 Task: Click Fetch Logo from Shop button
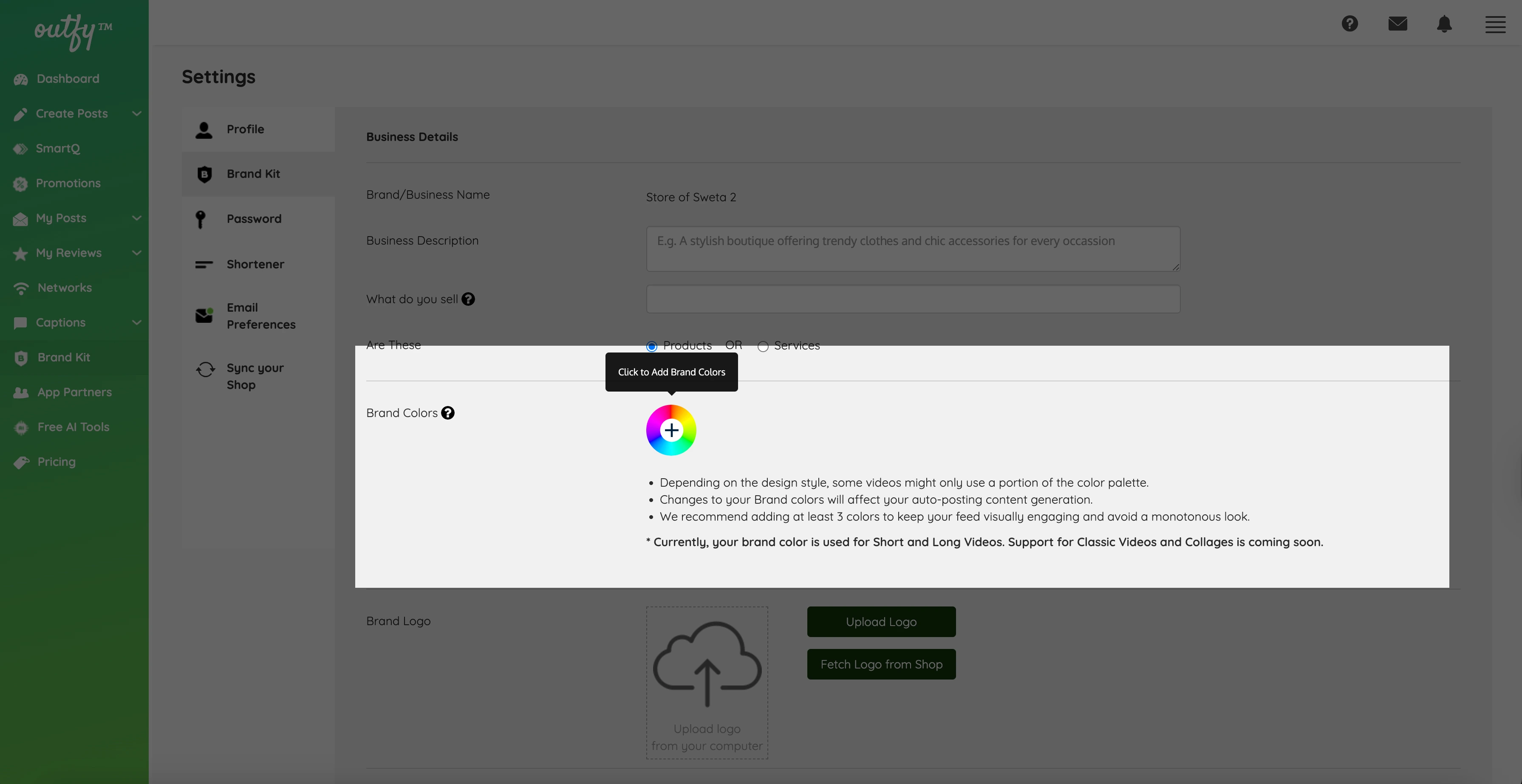point(881,664)
